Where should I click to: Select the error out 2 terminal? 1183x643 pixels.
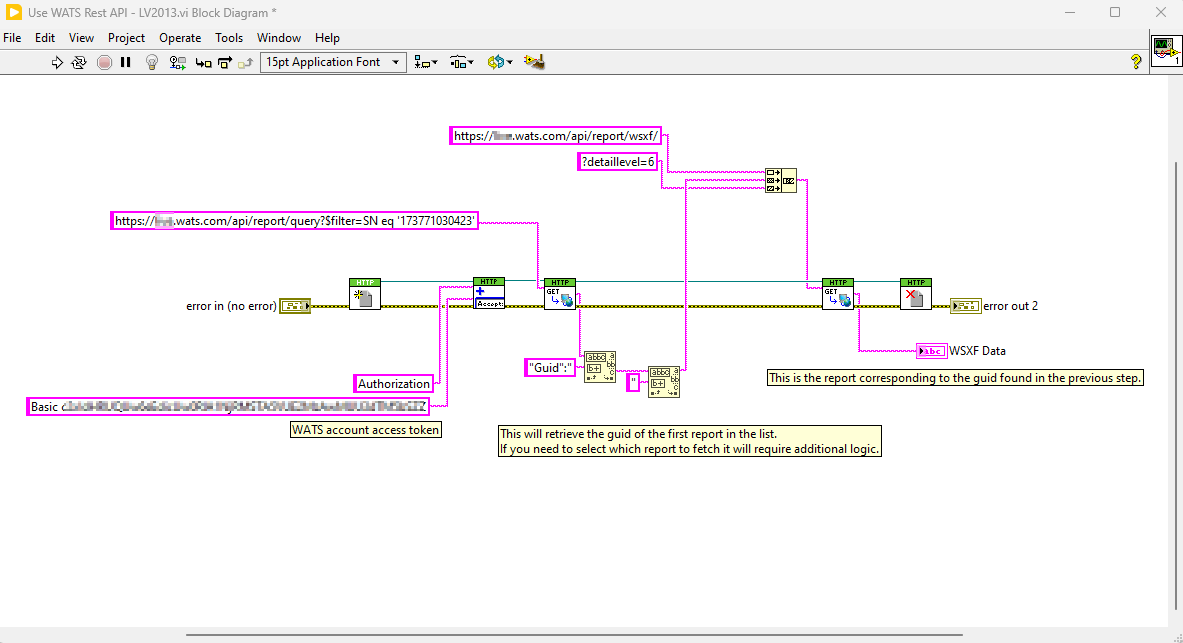pos(966,306)
